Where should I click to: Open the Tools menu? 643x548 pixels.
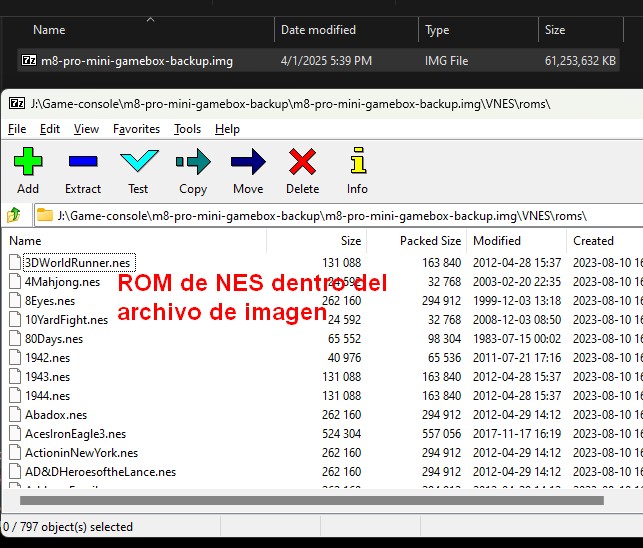(x=187, y=129)
